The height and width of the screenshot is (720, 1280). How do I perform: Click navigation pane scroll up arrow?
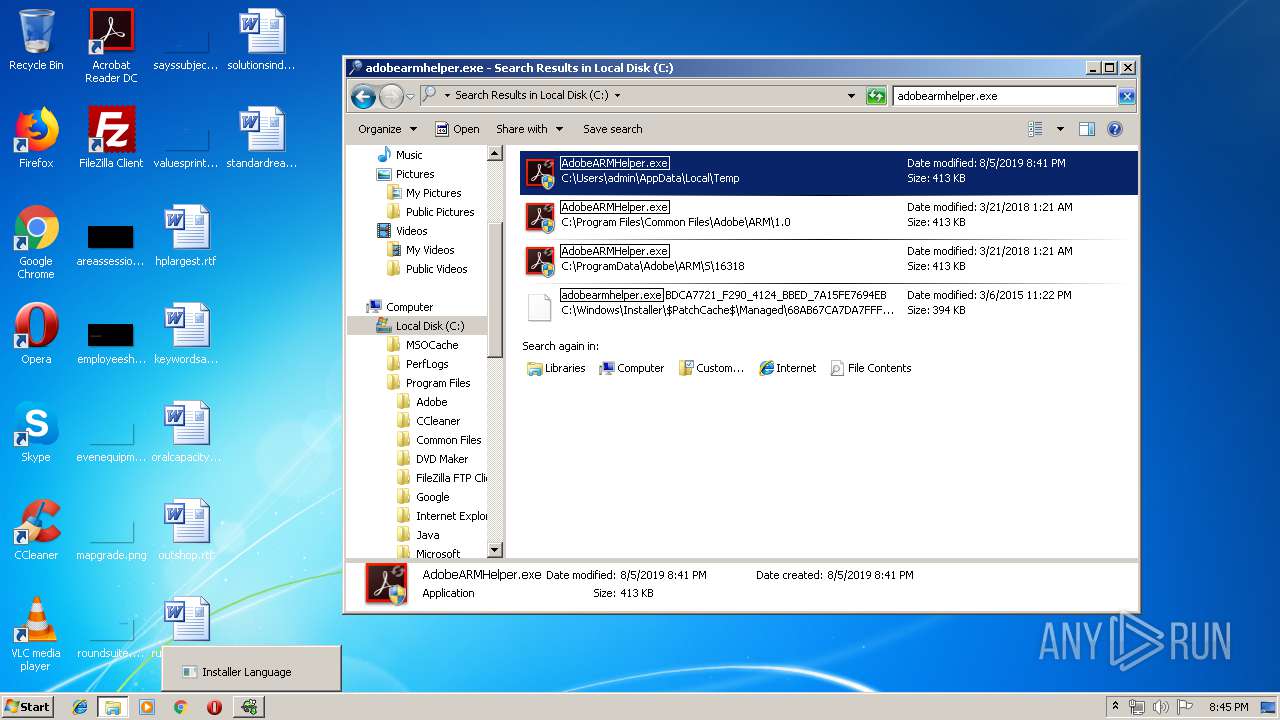click(494, 154)
